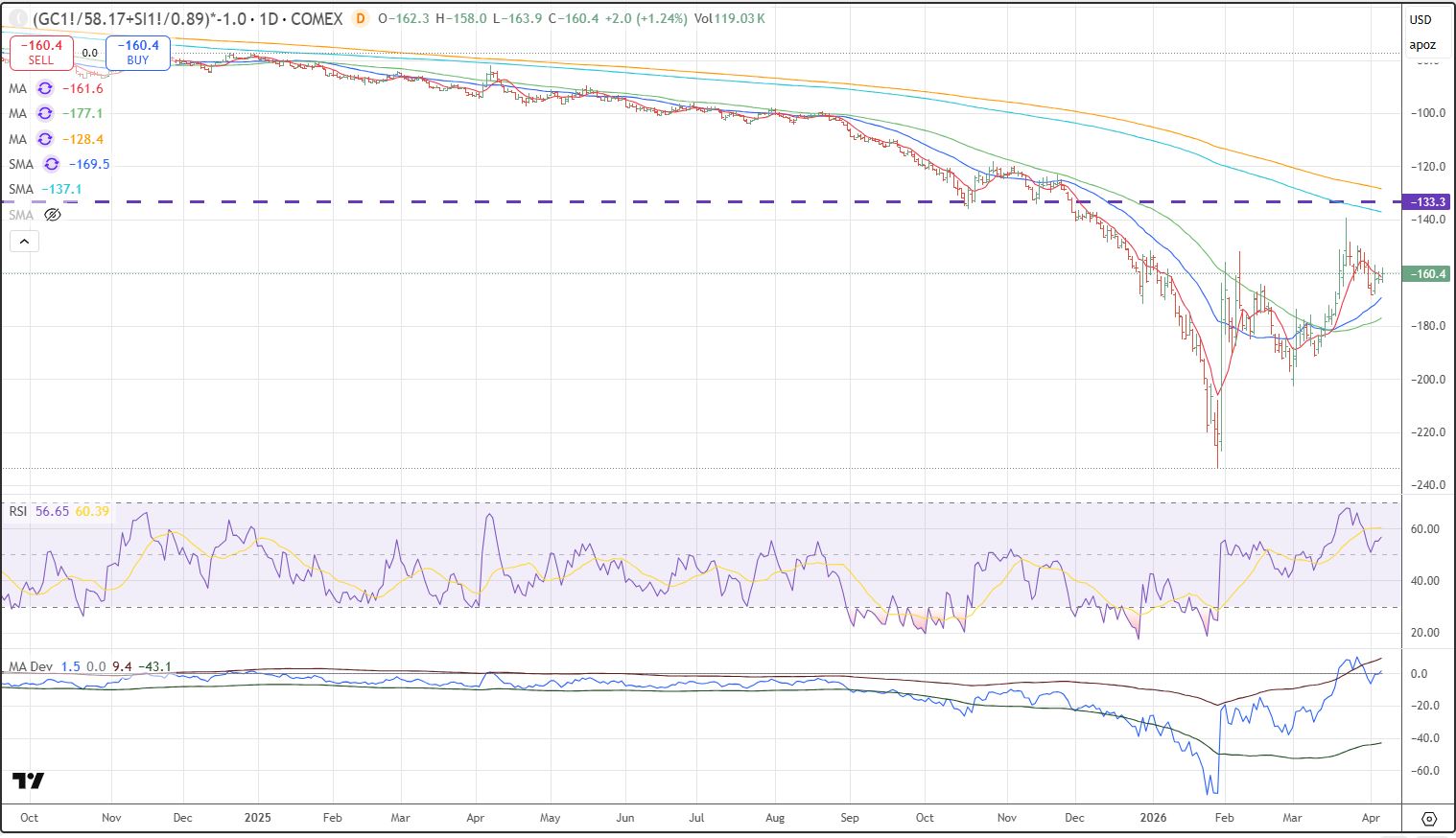The height and width of the screenshot is (838, 1456).
Task: Open the apoz unit selector on price scale
Action: coord(1422,45)
